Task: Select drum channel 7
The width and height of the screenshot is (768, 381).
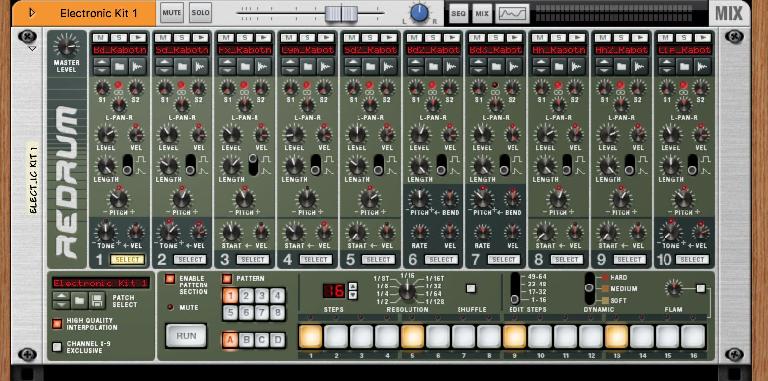Action: 504,260
